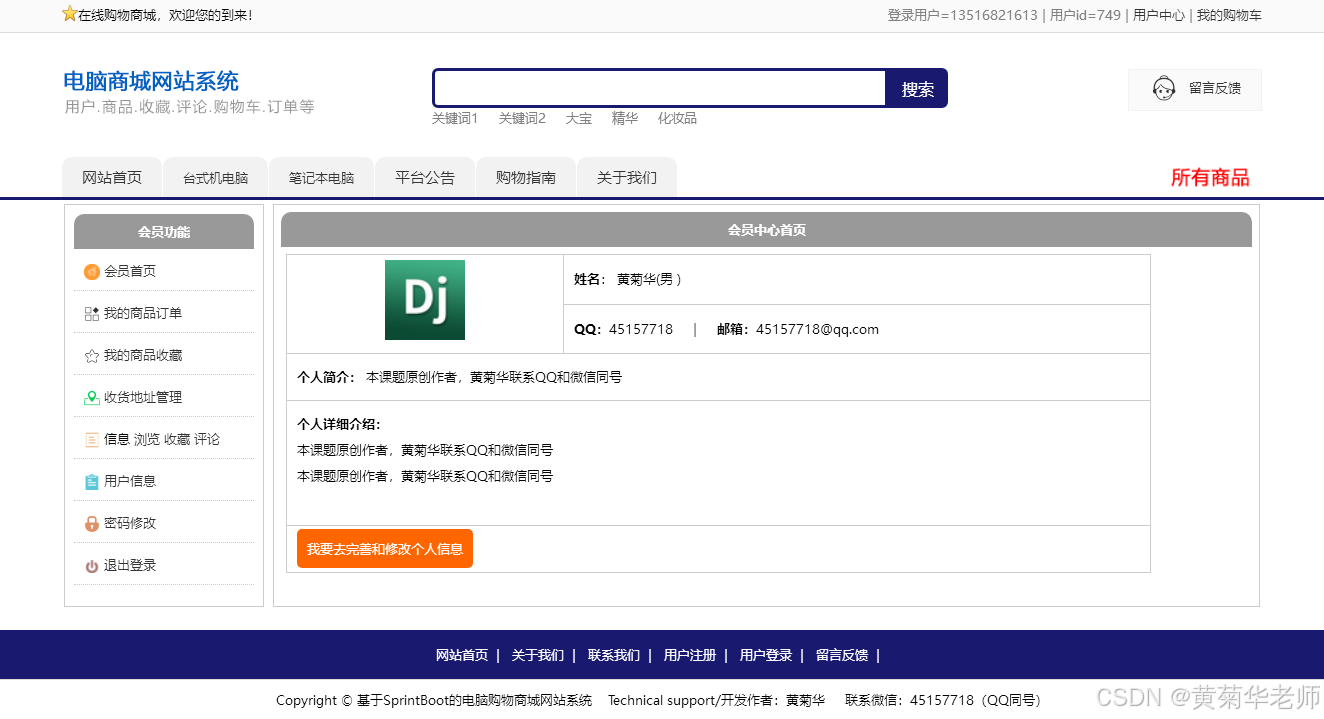Click the headset icon for 留言反馈
The height and width of the screenshot is (719, 1324).
pyautogui.click(x=1164, y=89)
